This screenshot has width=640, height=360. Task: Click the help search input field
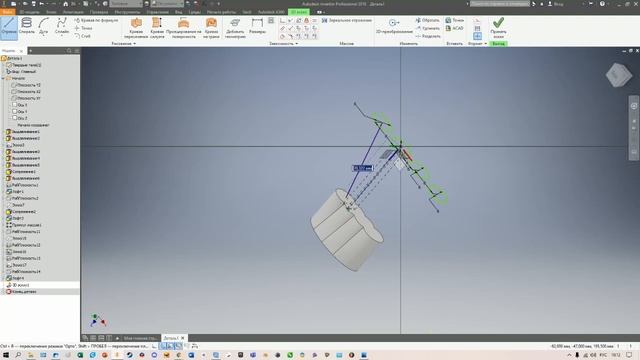(500, 4)
